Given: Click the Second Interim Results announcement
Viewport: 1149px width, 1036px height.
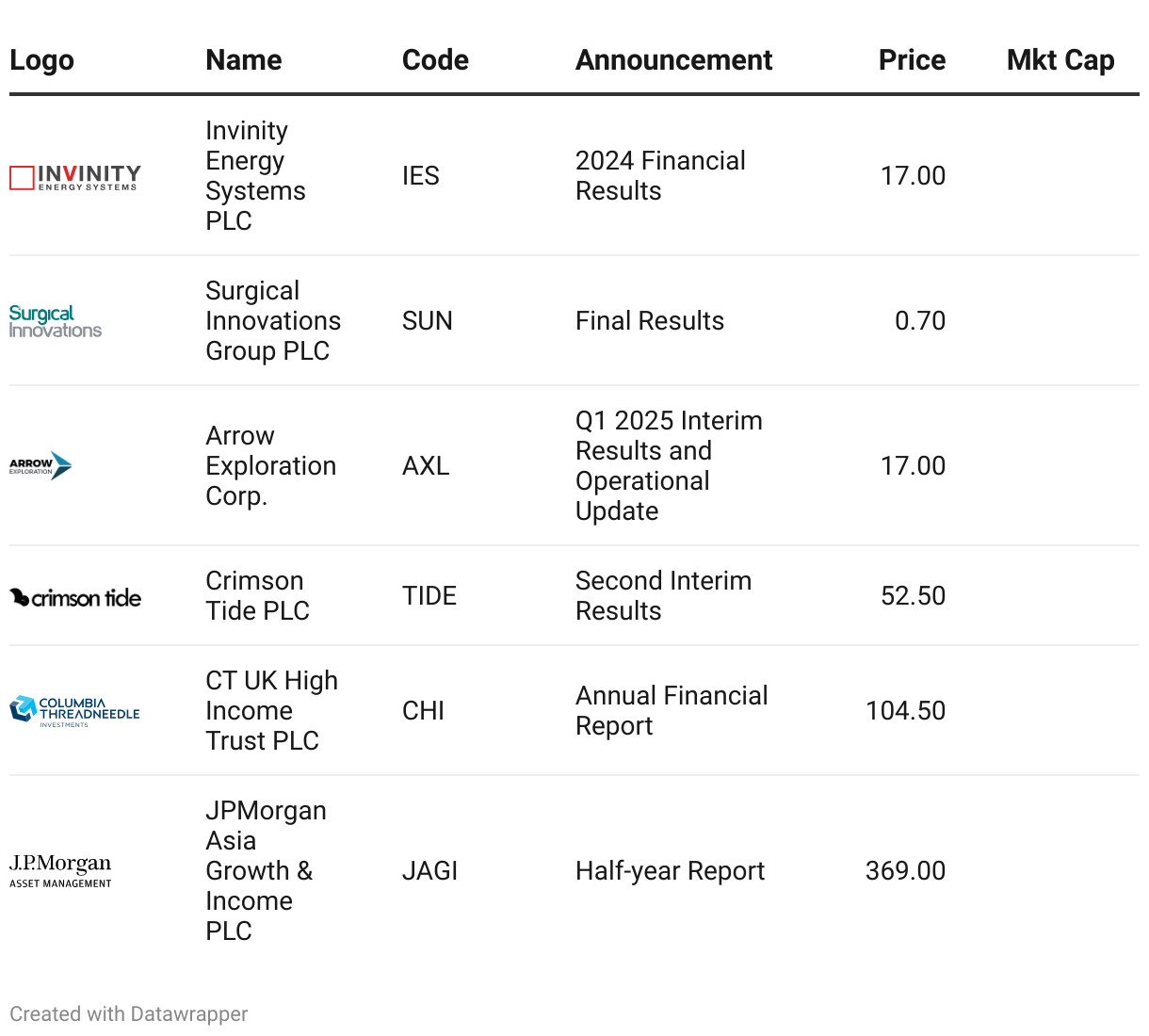Looking at the screenshot, I should pos(663,596).
